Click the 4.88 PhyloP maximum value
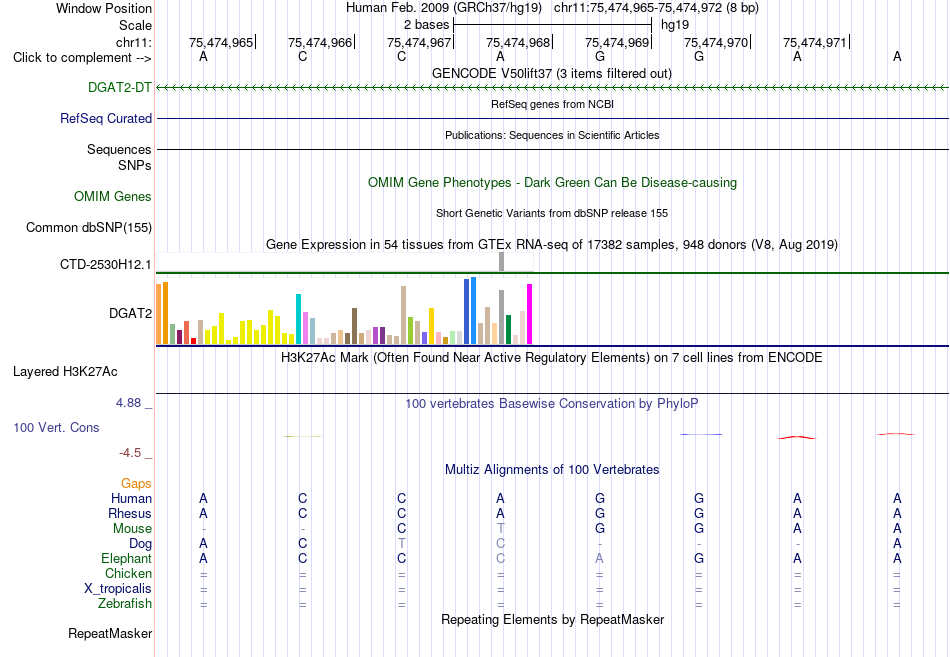Screen dimensions: 950x657 click(x=128, y=402)
